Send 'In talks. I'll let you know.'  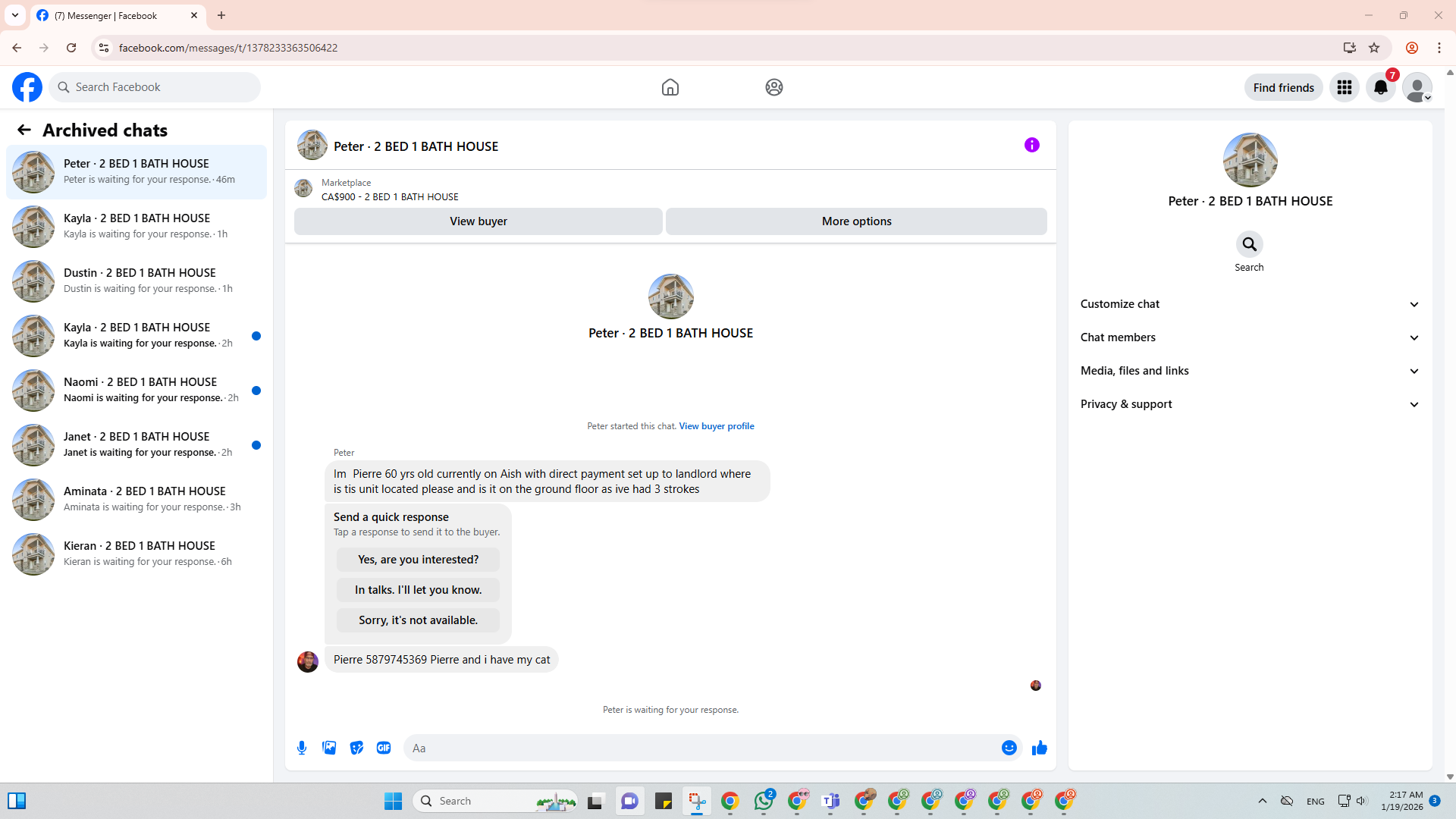[419, 590]
